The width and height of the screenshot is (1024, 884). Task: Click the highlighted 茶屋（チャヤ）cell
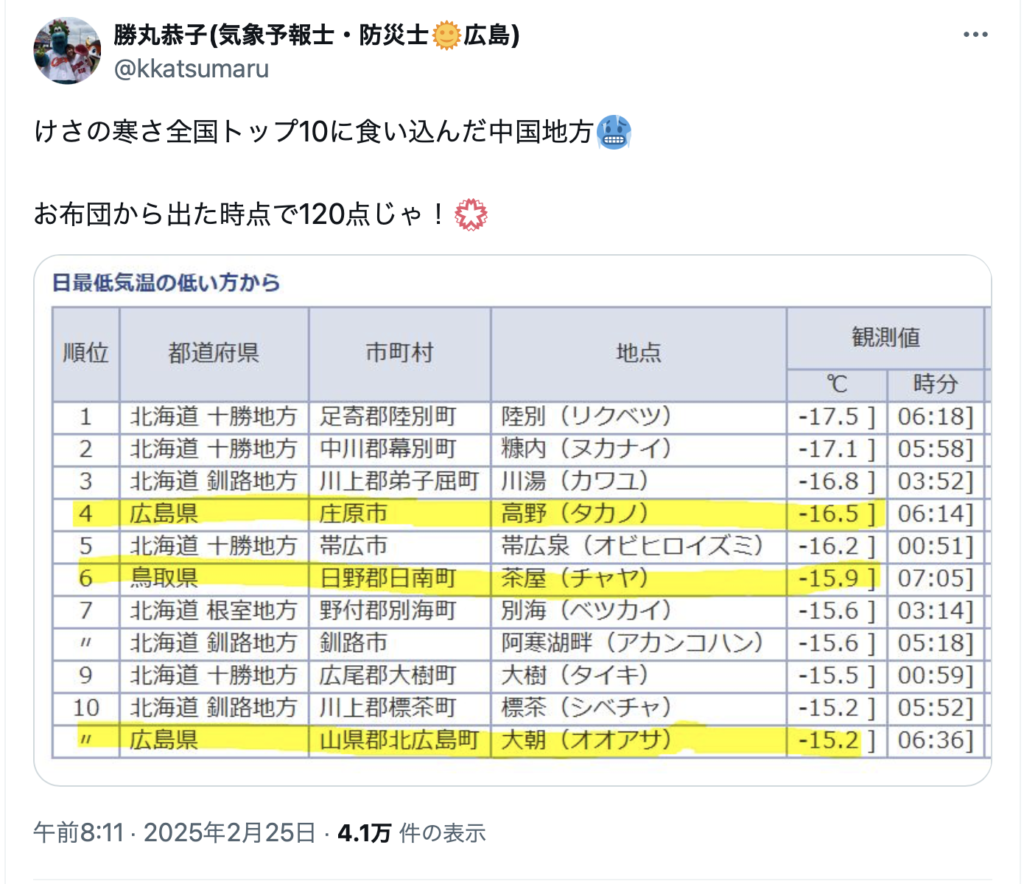[575, 578]
